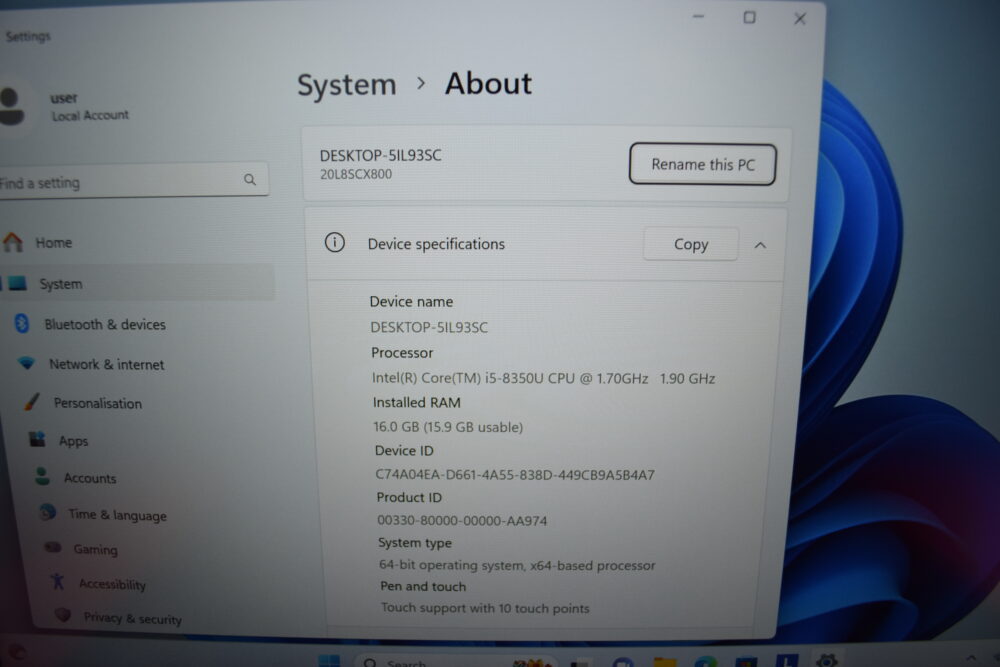This screenshot has width=1000, height=667.
Task: Open Privacy & security settings
Action: [133, 618]
